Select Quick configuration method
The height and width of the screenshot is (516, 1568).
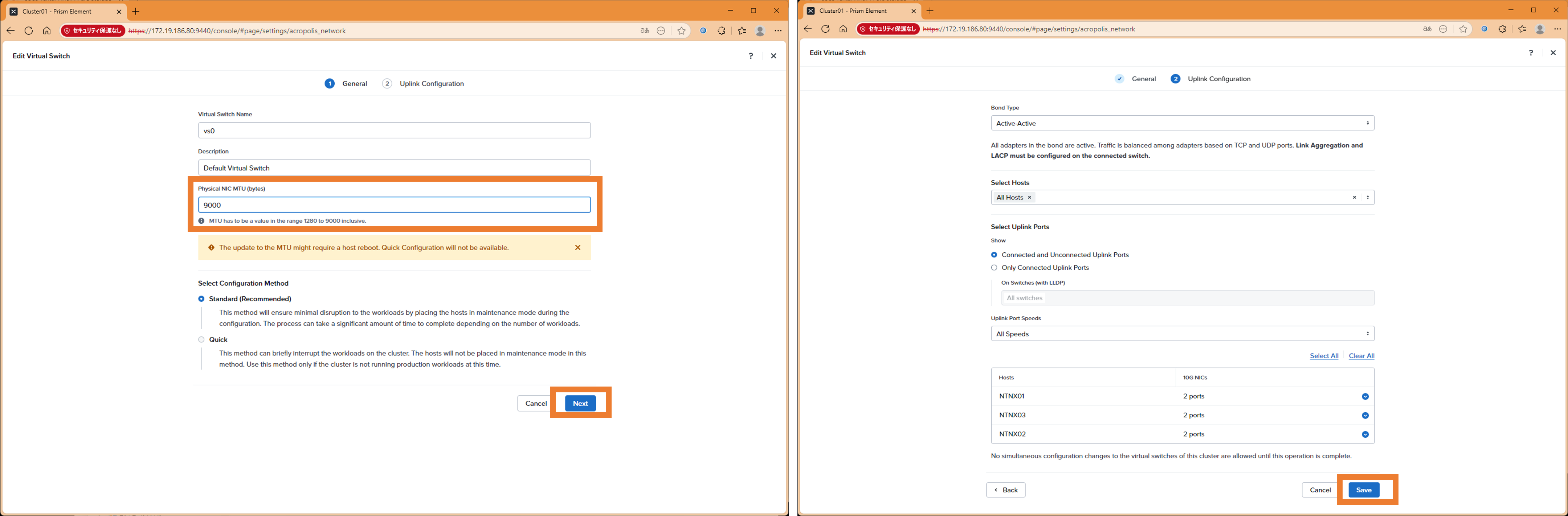tap(201, 340)
